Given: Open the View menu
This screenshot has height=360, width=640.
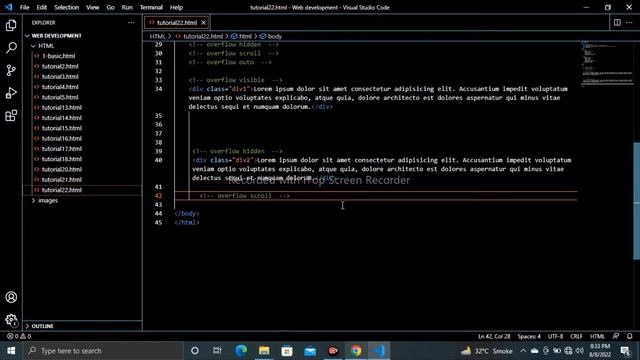Looking at the screenshot, I should (x=93, y=7).
